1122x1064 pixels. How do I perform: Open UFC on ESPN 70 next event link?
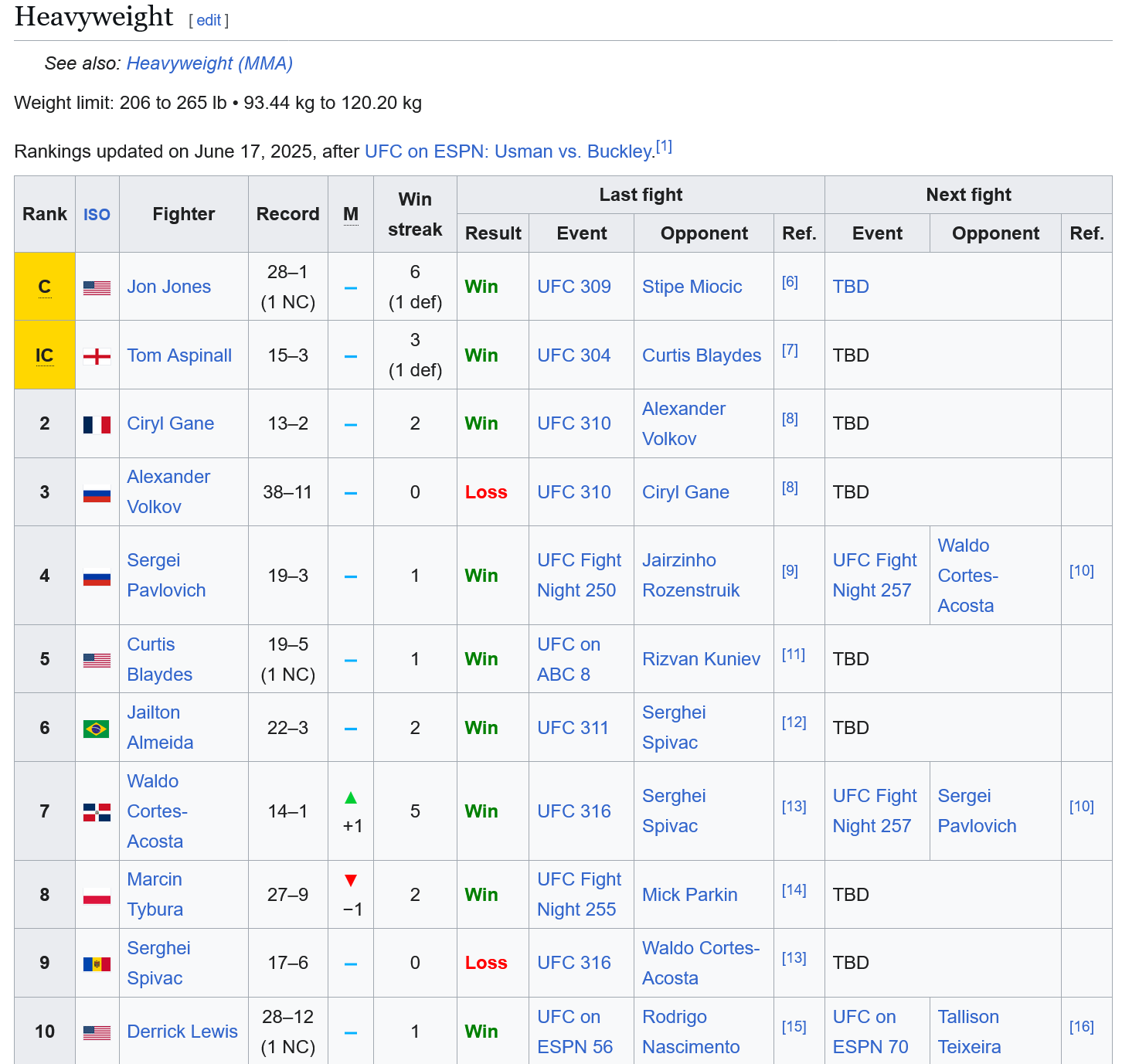pyautogui.click(x=871, y=1032)
